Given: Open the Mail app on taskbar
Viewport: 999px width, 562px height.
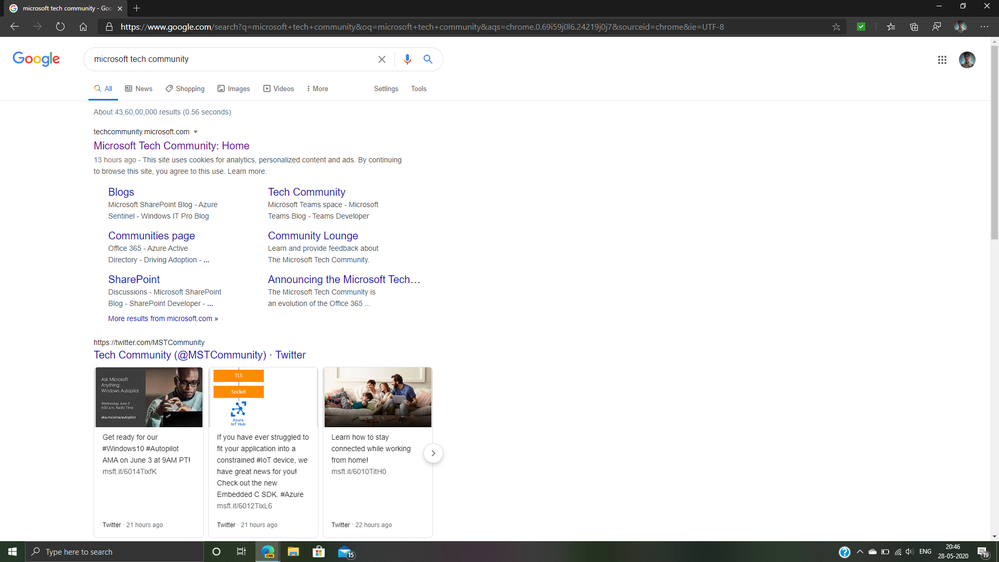Looking at the screenshot, I should pos(345,552).
